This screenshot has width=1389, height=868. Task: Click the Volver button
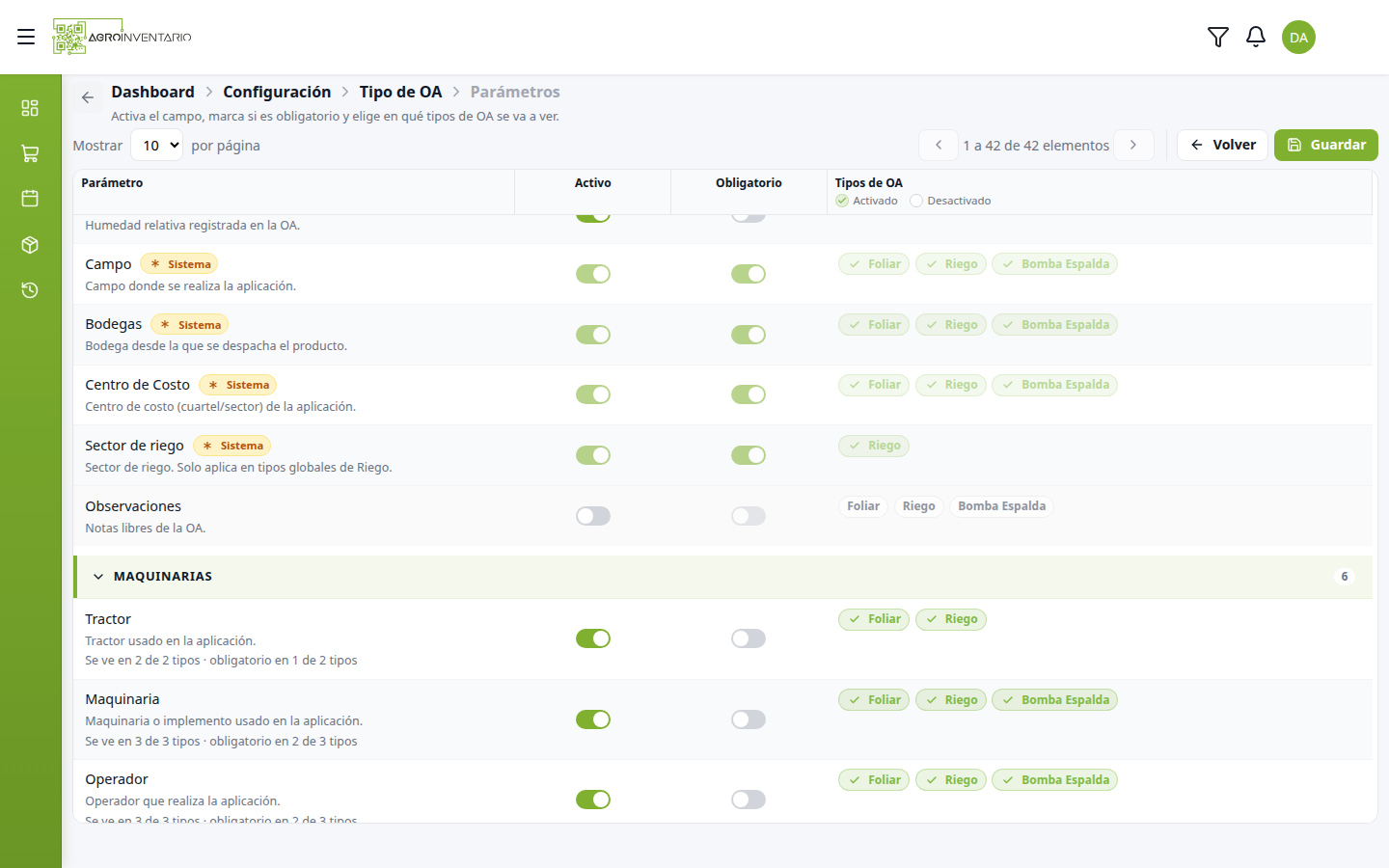(x=1222, y=145)
